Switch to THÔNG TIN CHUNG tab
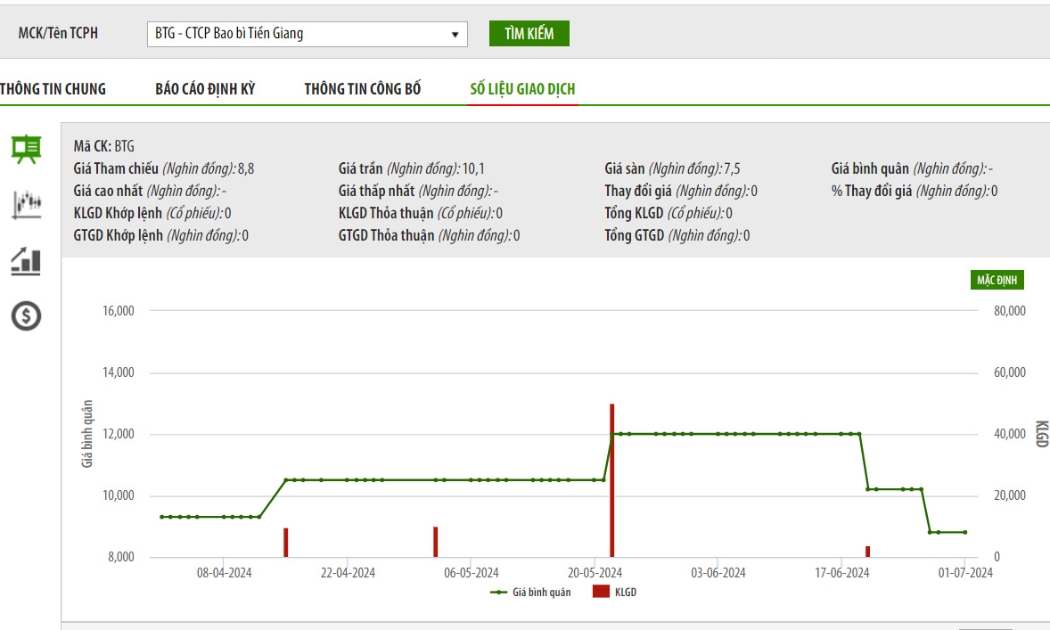The width and height of the screenshot is (1050, 630). tap(53, 89)
